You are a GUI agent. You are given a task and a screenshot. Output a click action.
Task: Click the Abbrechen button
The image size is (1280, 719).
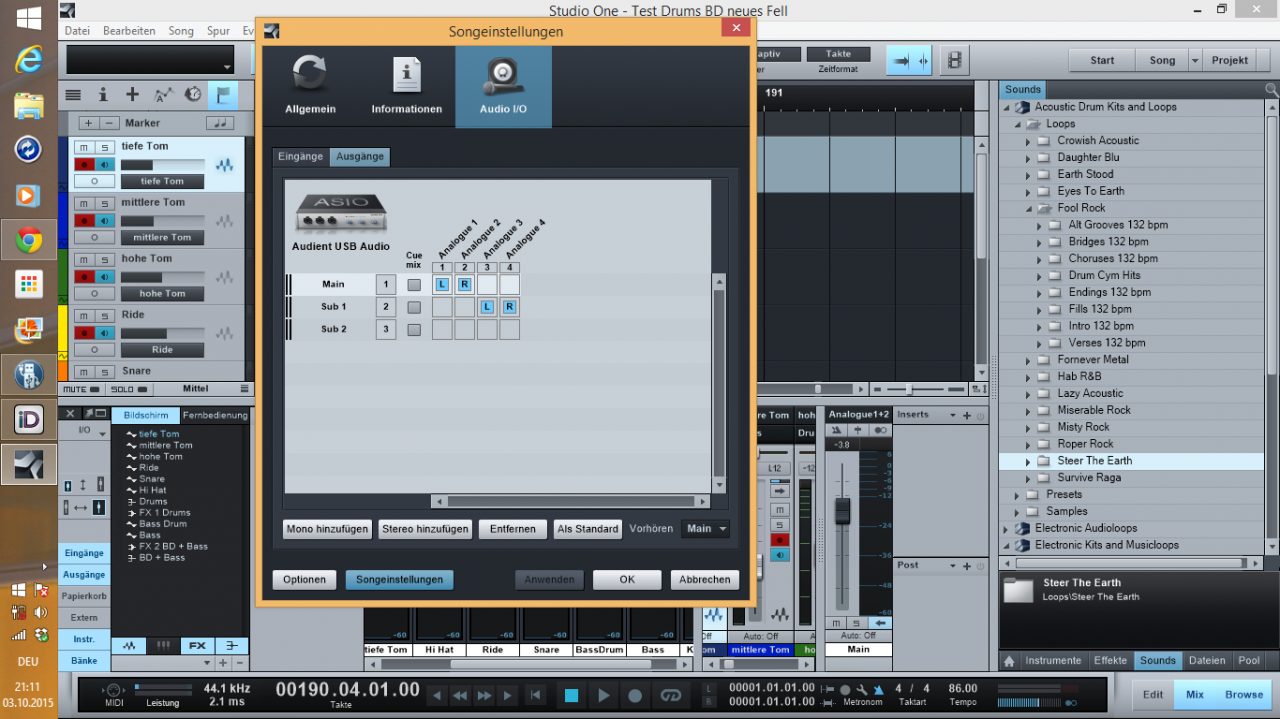pos(705,580)
